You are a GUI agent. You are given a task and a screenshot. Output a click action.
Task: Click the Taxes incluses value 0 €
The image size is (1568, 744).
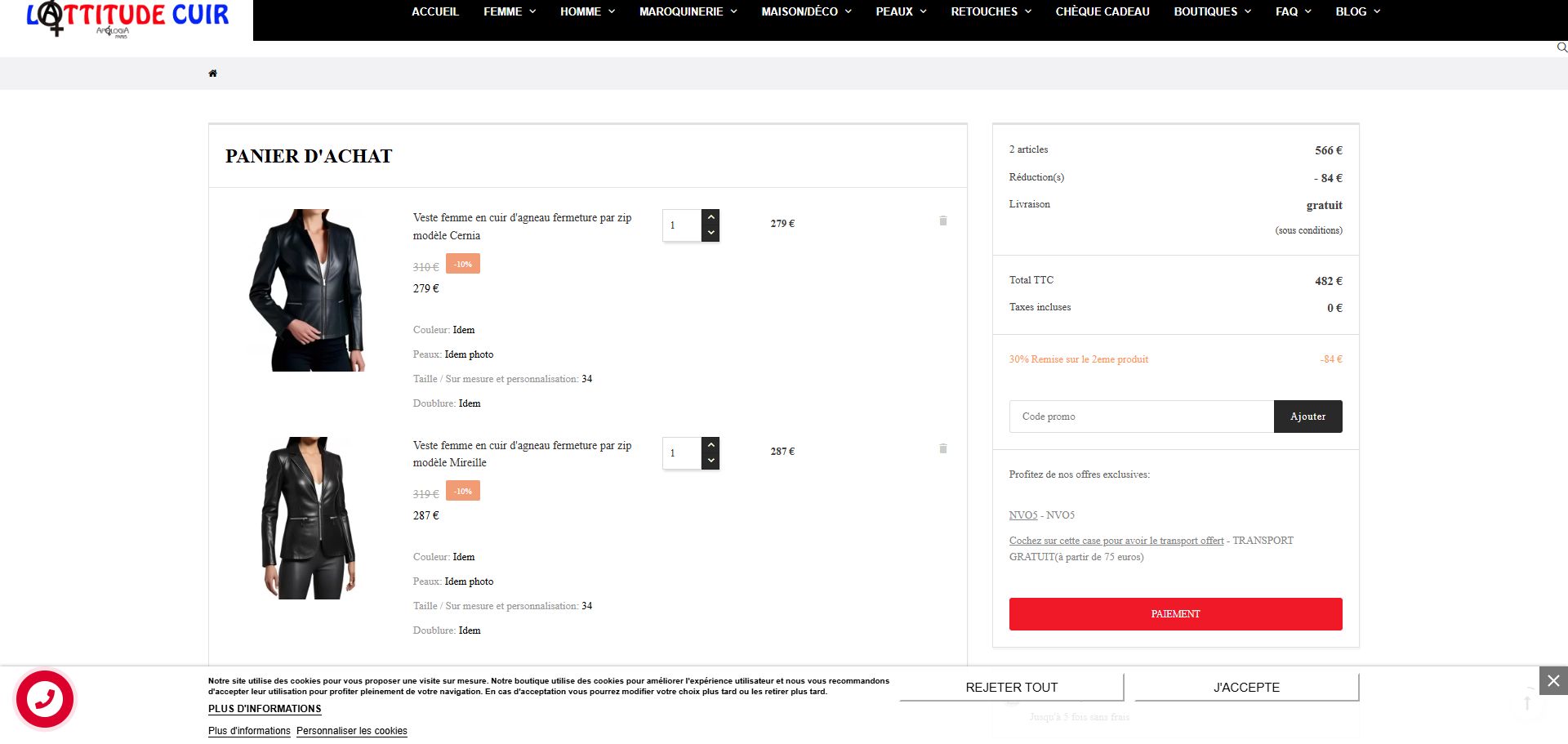(1334, 308)
